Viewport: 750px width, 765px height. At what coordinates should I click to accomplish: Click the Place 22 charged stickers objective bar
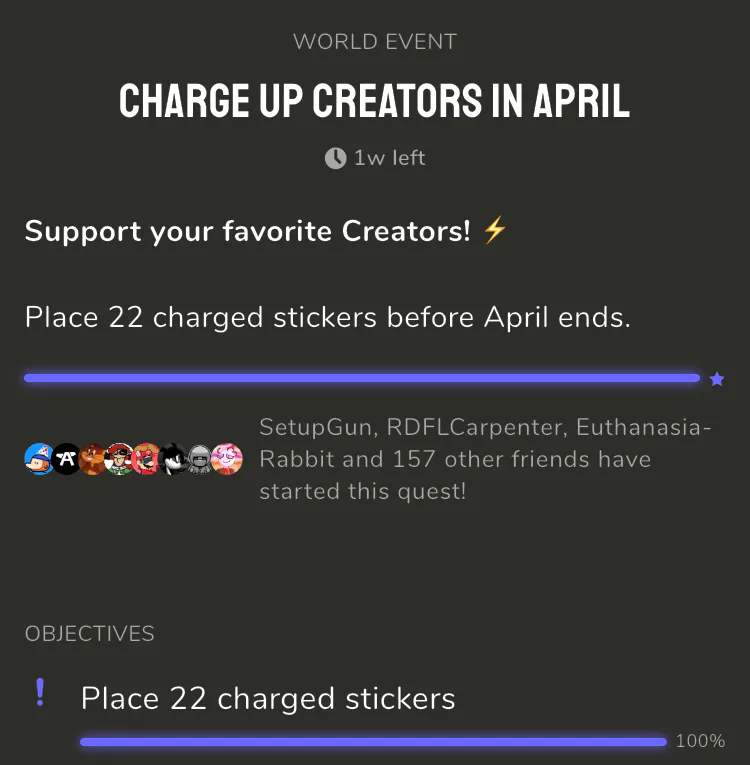pos(373,742)
